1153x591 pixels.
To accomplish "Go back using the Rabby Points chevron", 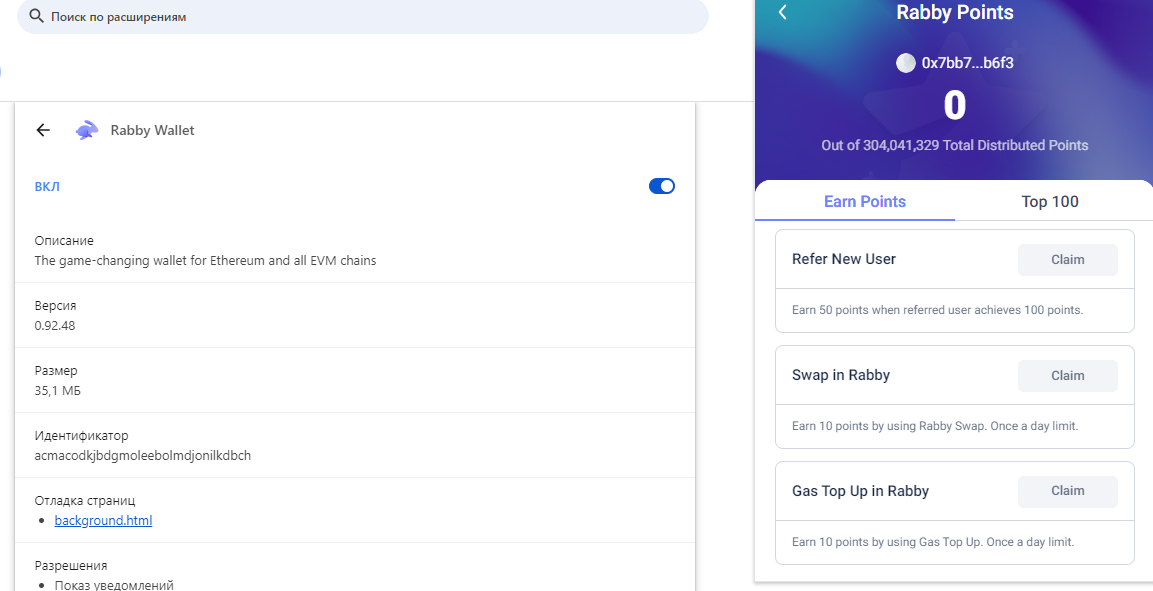I will coord(782,12).
